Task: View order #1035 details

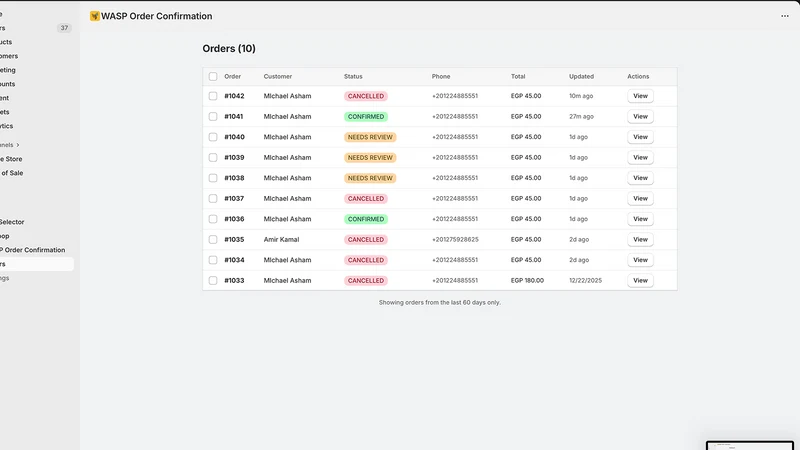Action: click(640, 239)
